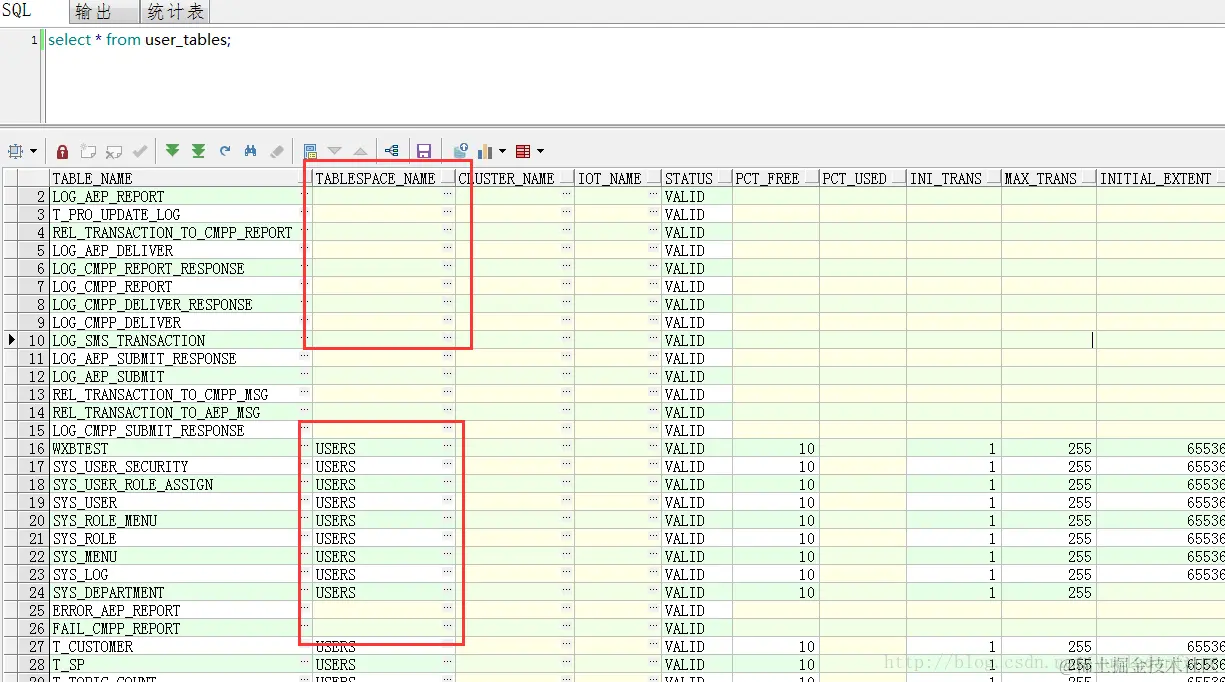Click the save results disk icon
Viewport: 1225px width, 682px height.
coord(424,151)
